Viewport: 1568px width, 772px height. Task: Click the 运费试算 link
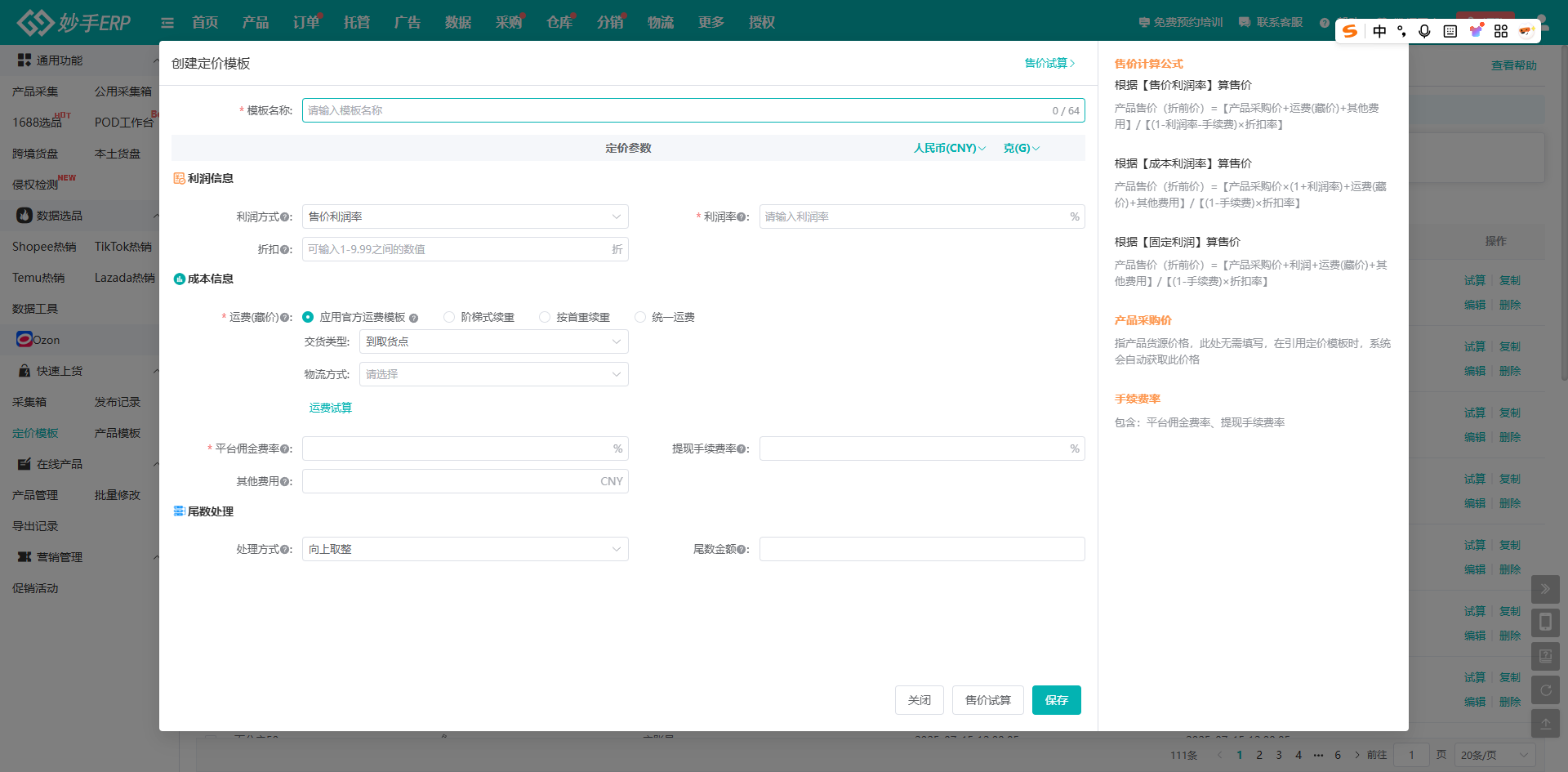click(331, 408)
